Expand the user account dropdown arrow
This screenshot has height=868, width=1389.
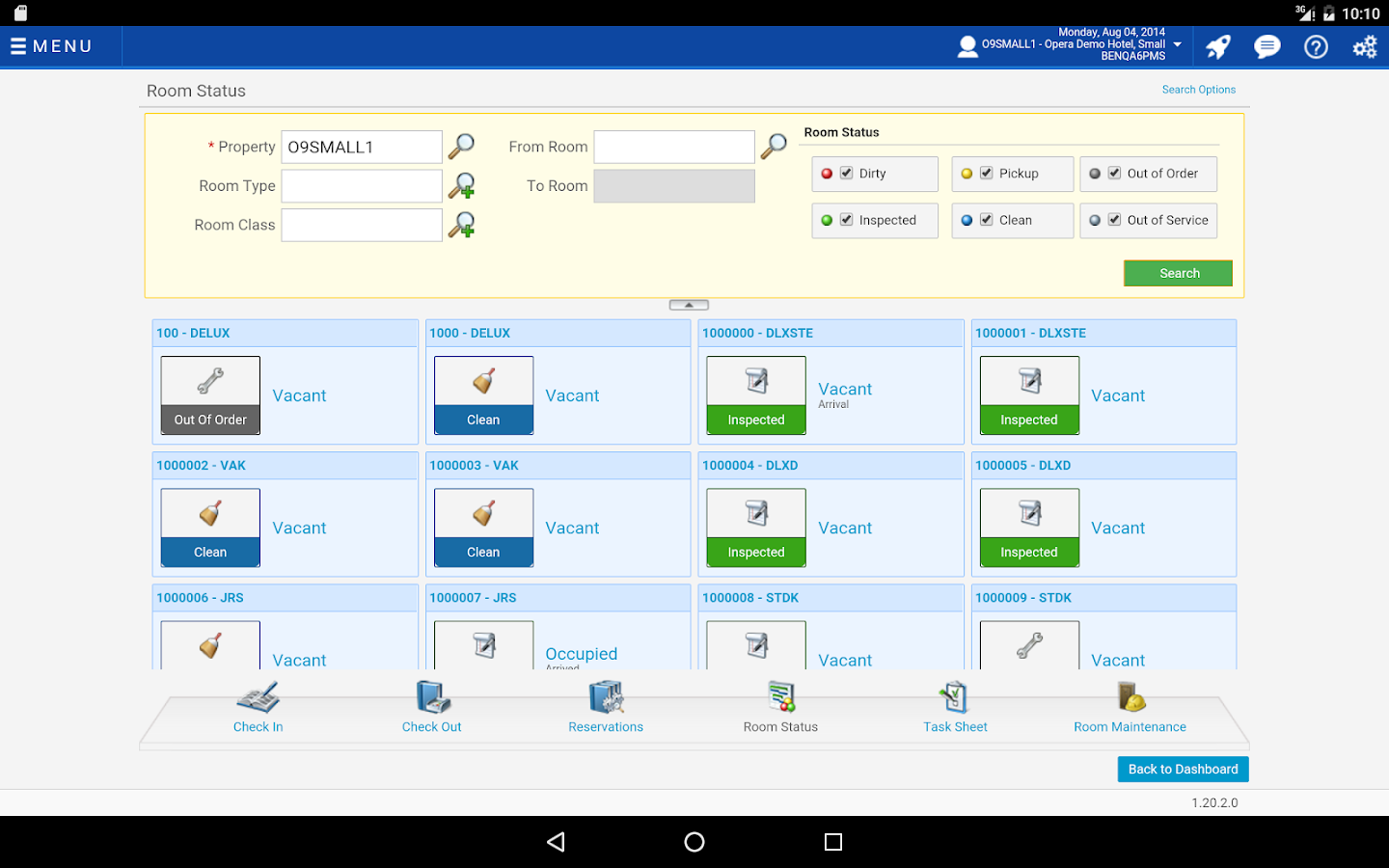[1178, 44]
